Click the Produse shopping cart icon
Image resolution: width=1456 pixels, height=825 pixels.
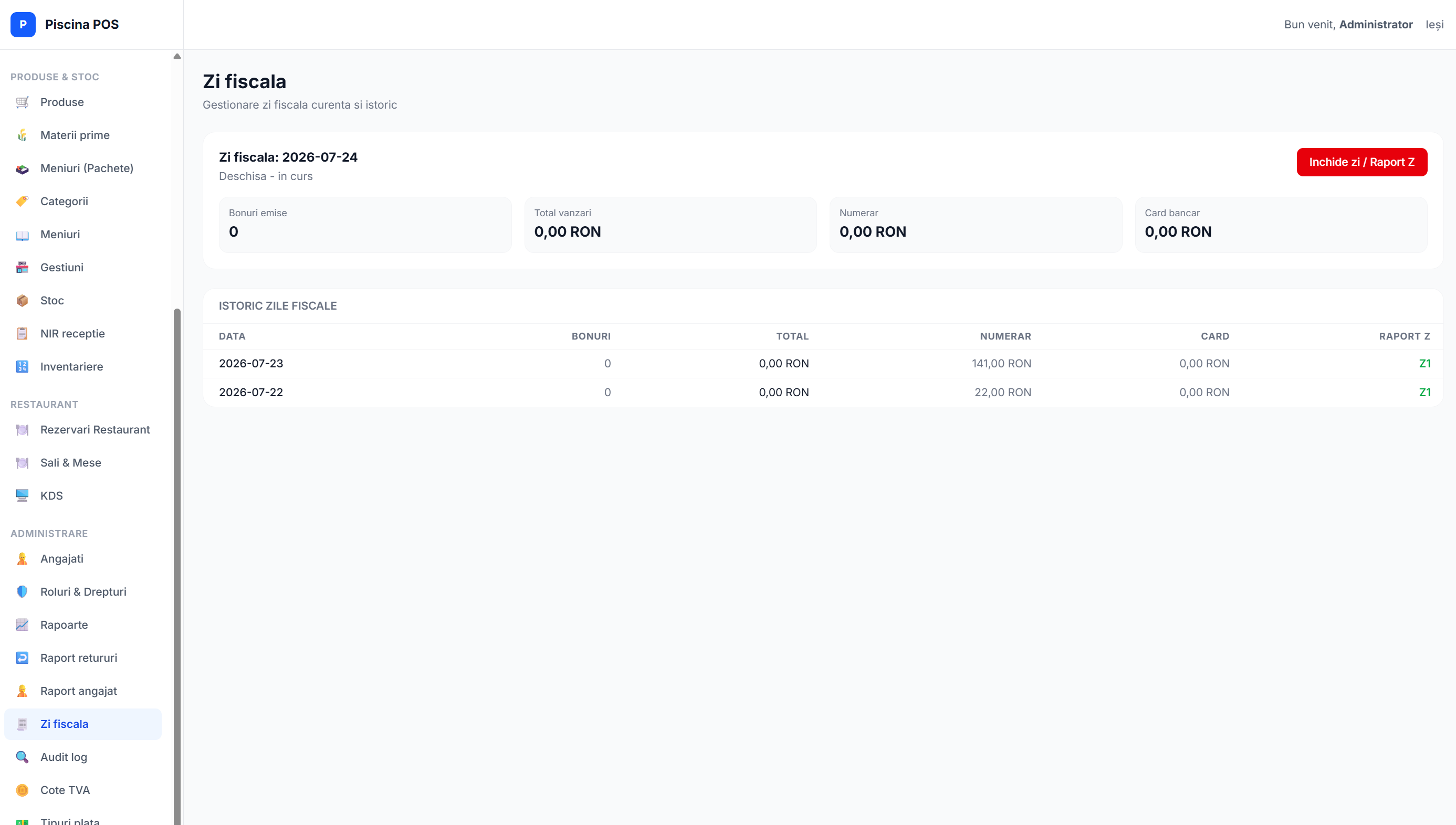(22, 102)
